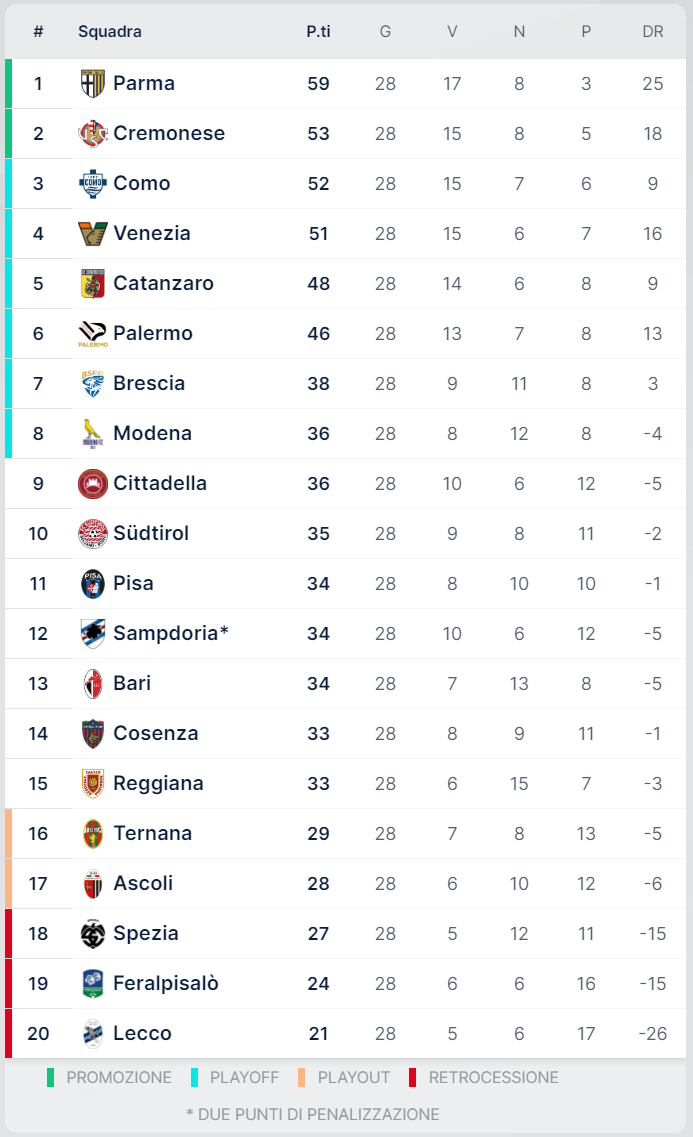The height and width of the screenshot is (1137, 693).
Task: Click the Venezia winged lion crest
Action: (92, 233)
